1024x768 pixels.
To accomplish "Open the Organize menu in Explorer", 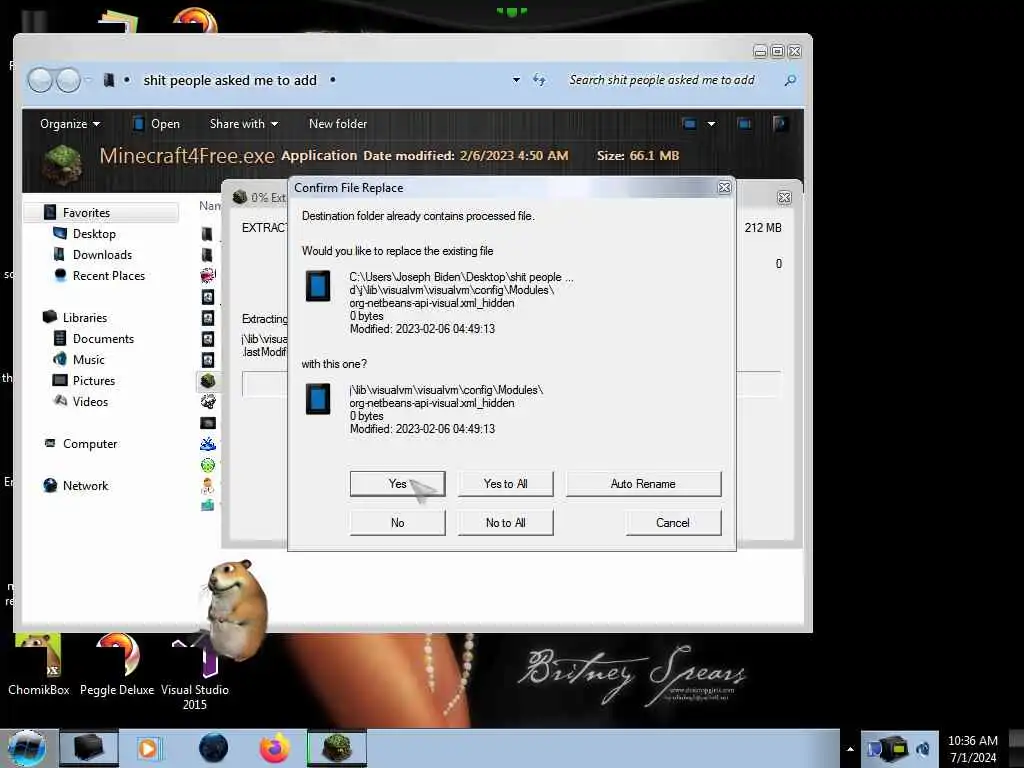I will coord(70,124).
